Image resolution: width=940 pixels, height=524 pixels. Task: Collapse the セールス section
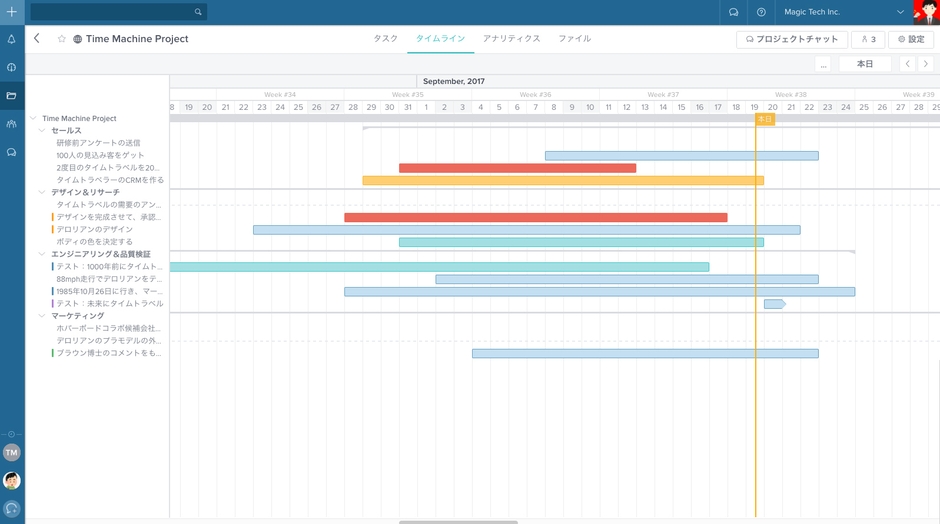42,131
